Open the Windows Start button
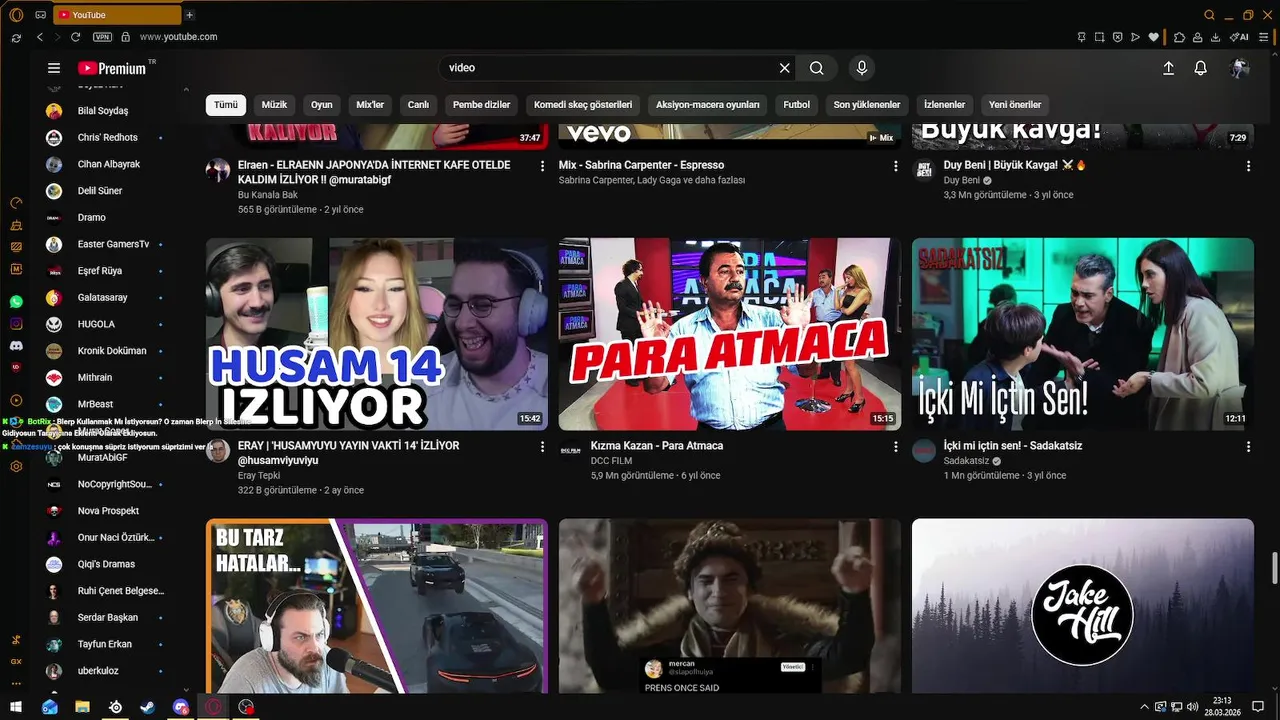This screenshot has width=1280, height=720. [17, 707]
